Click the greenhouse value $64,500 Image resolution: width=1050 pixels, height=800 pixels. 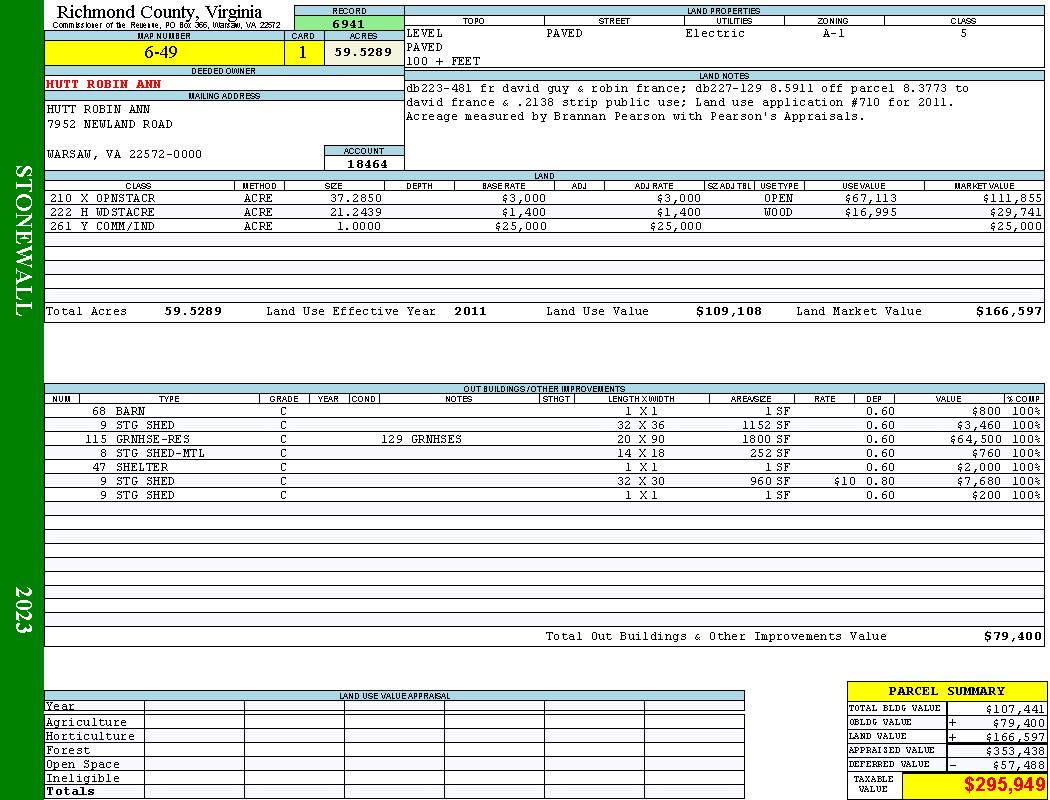coord(976,440)
